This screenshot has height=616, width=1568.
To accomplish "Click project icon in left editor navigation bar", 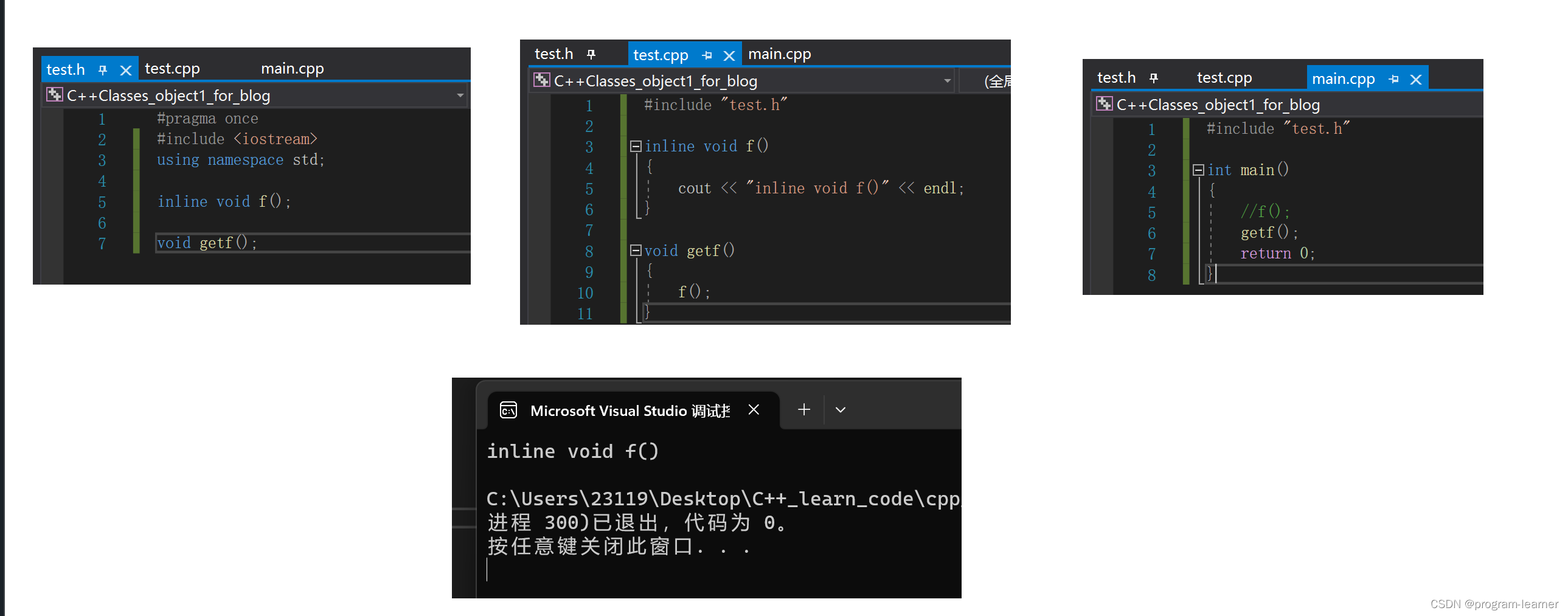I will 55,95.
